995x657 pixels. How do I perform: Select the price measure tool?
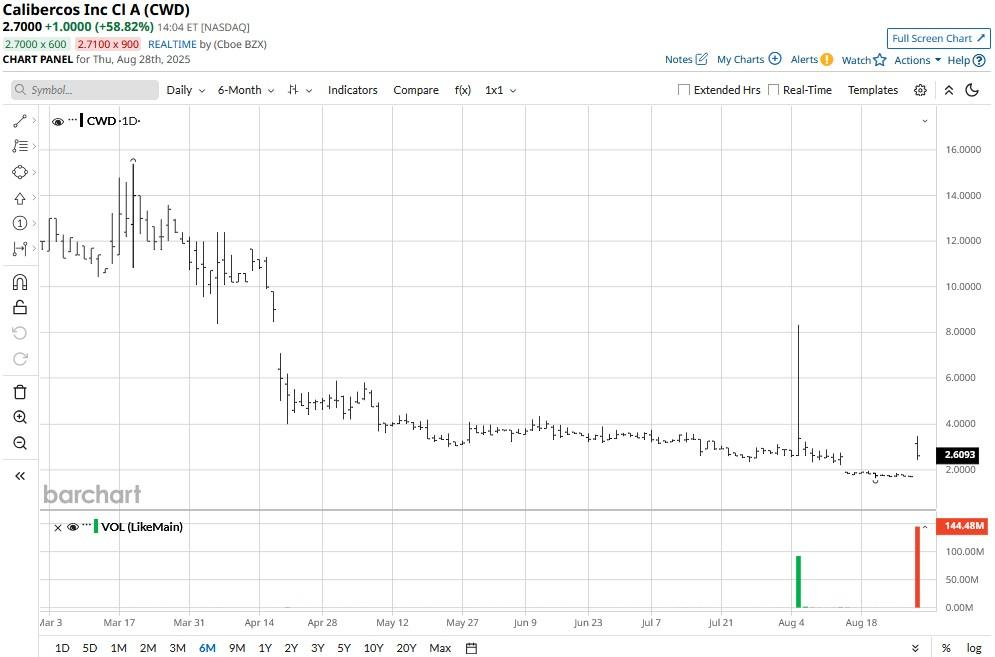[20, 249]
